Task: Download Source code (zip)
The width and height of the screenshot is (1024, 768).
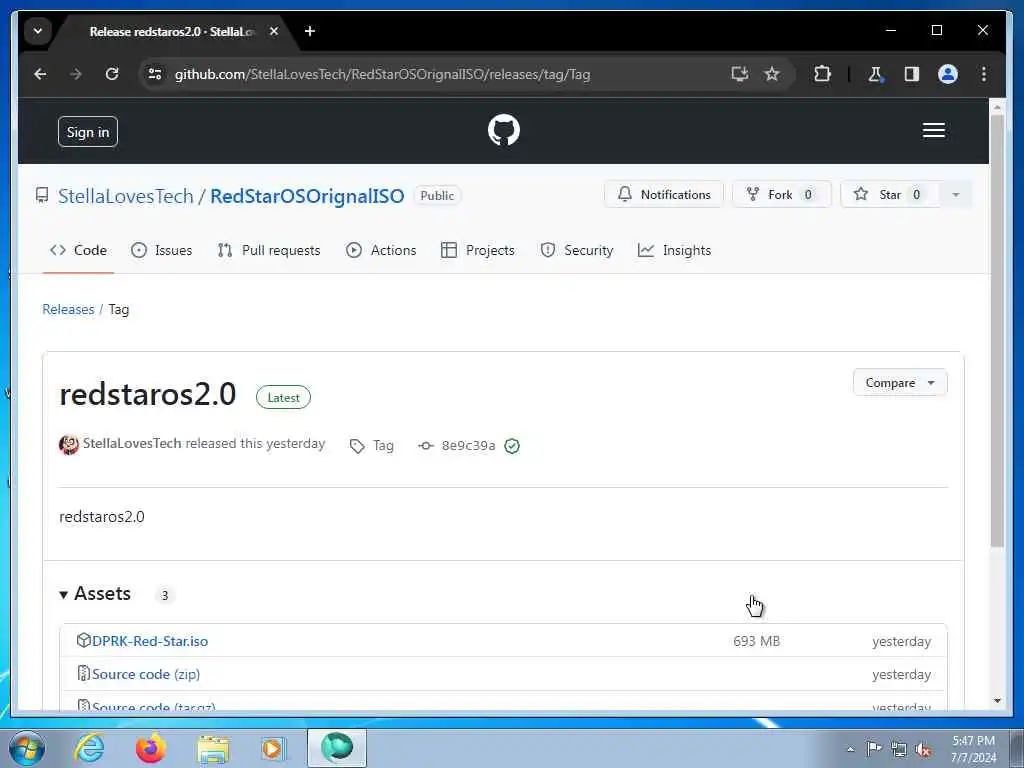Action: coord(146,675)
